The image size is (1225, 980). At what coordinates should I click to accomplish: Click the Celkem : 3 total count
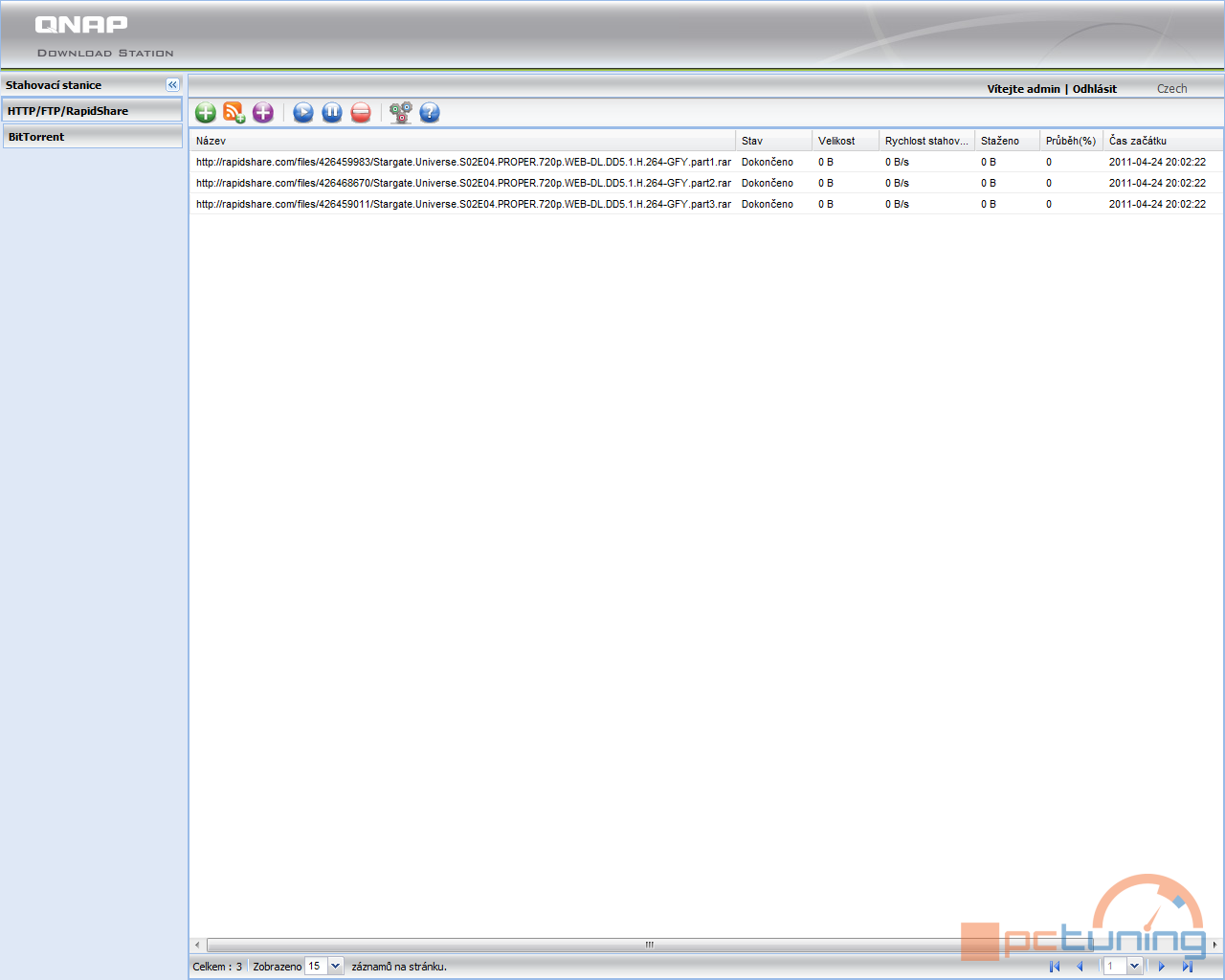coord(217,967)
